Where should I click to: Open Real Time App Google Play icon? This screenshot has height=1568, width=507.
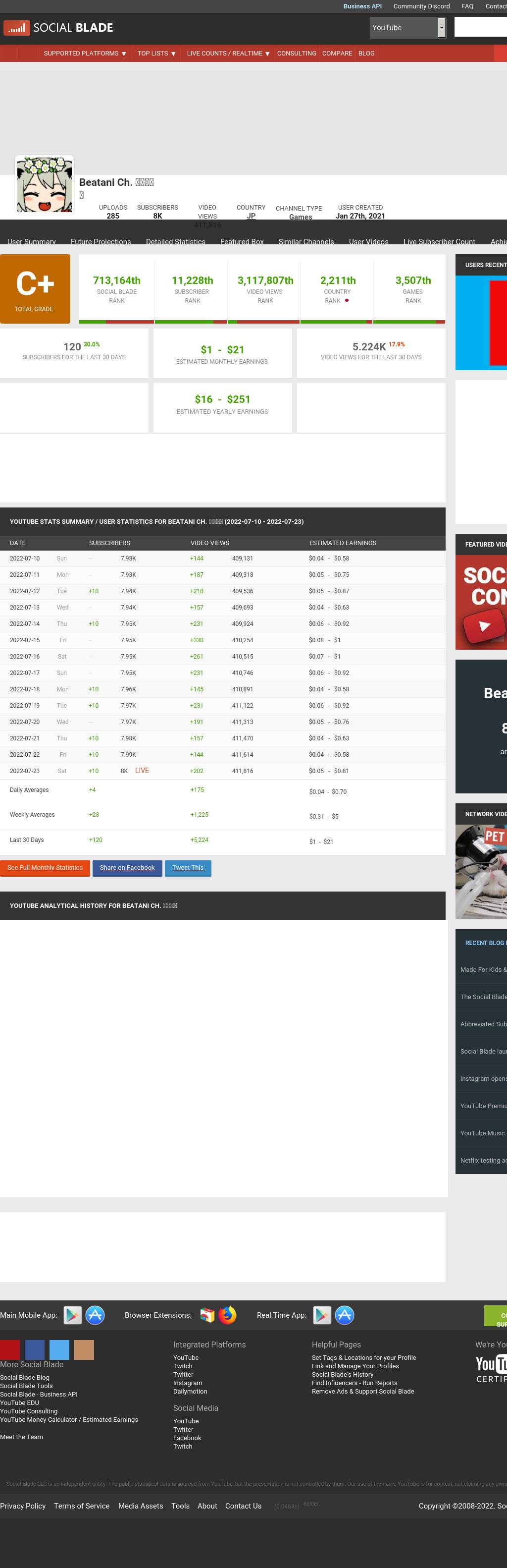322,1315
